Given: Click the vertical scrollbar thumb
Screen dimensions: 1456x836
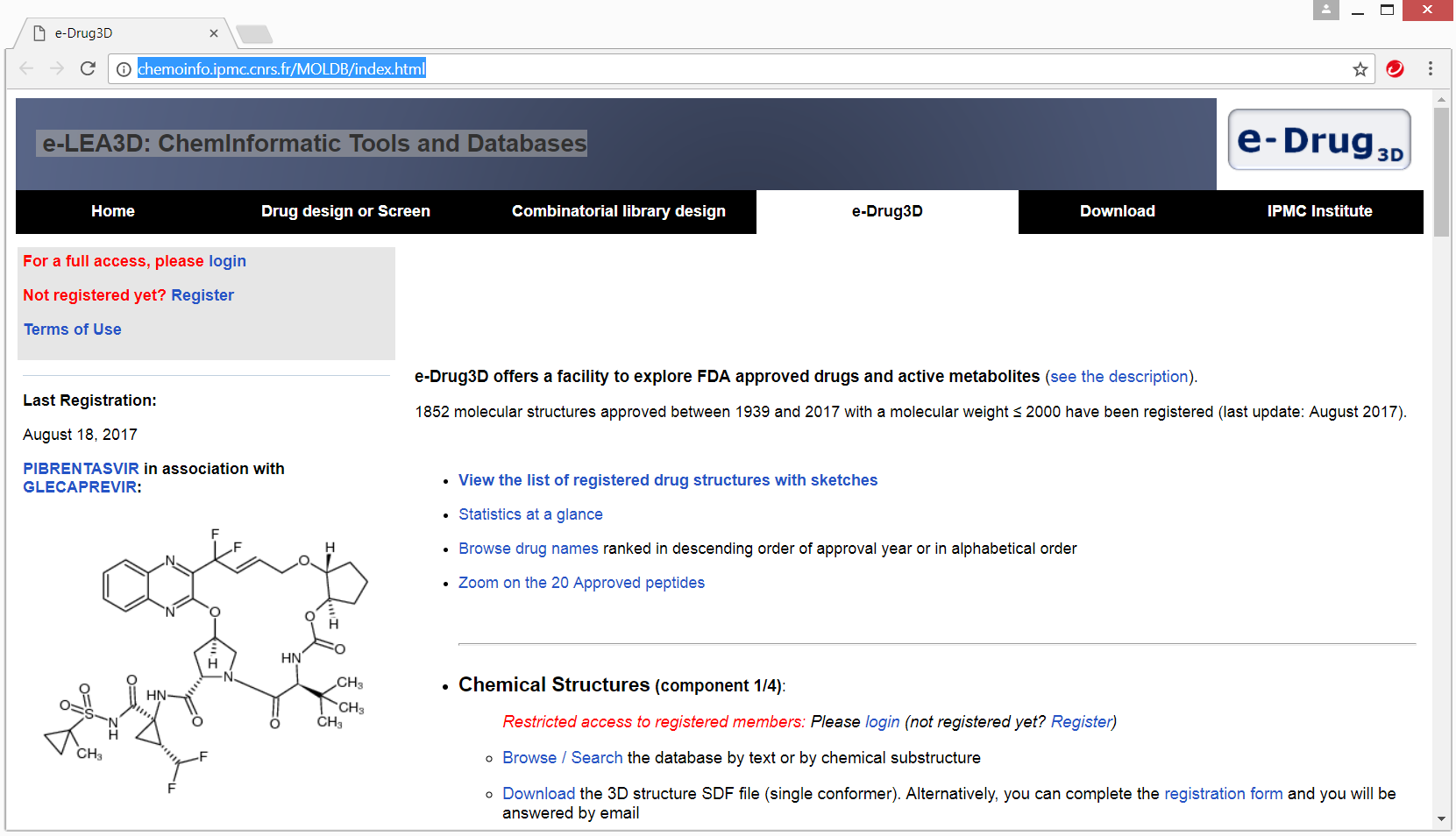Looking at the screenshot, I should coord(1441,172).
